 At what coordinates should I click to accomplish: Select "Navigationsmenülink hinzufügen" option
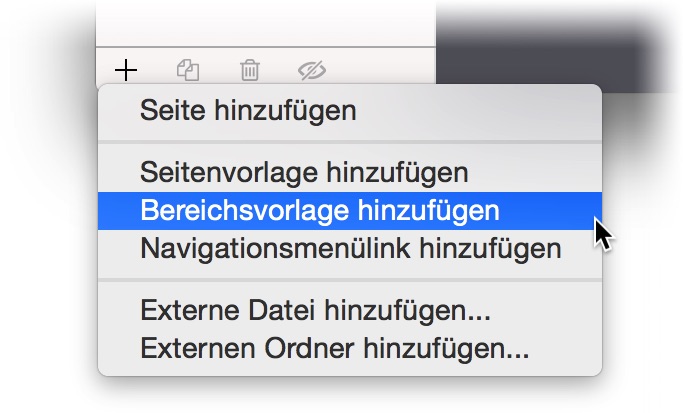350,247
